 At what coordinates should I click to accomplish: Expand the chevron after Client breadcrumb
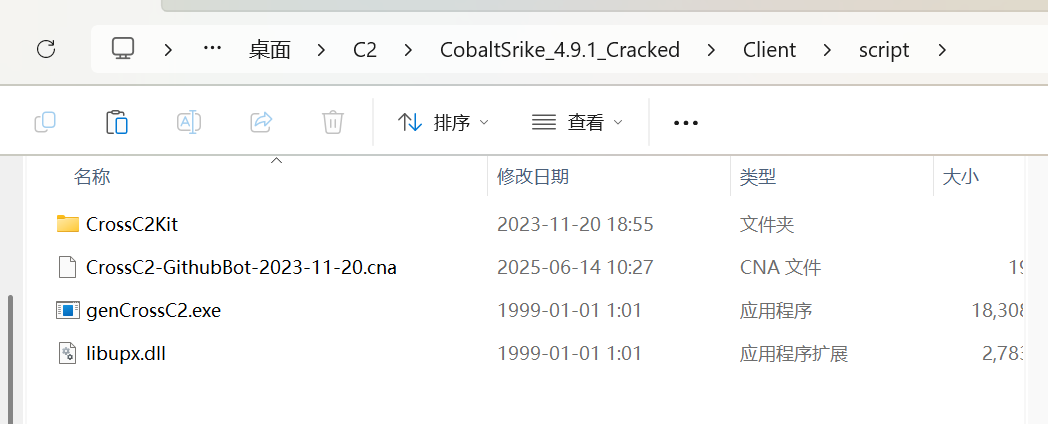(828, 49)
